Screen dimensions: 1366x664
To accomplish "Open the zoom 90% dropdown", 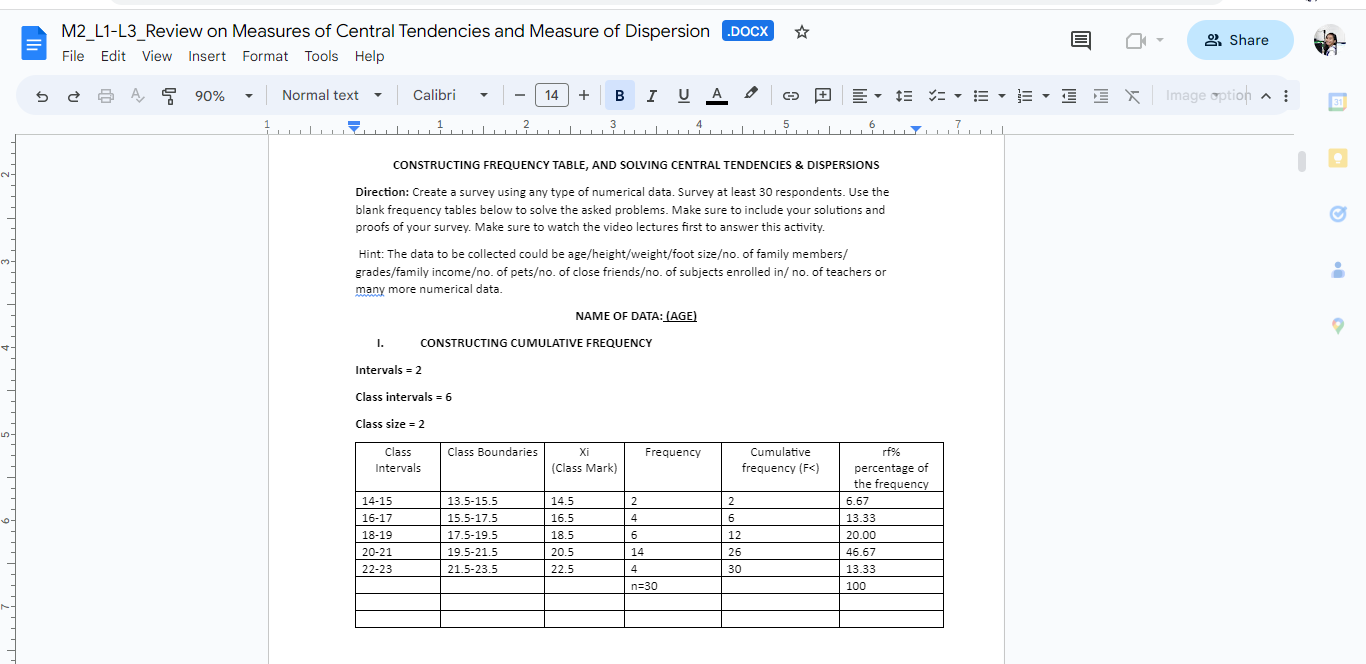I will [x=223, y=96].
